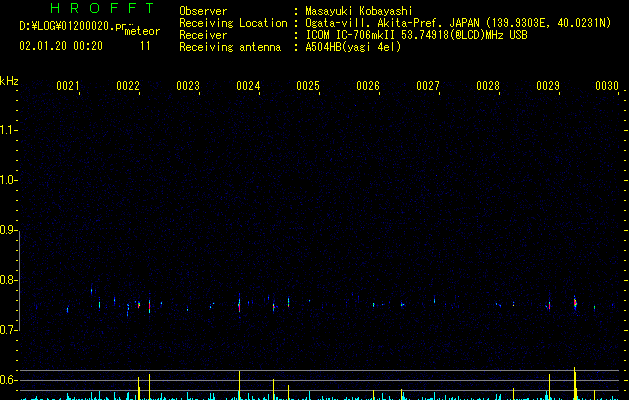Screen dimensions: 629x400
Task: Click the 1.0 kHz axis label
Action: [x=8, y=180]
